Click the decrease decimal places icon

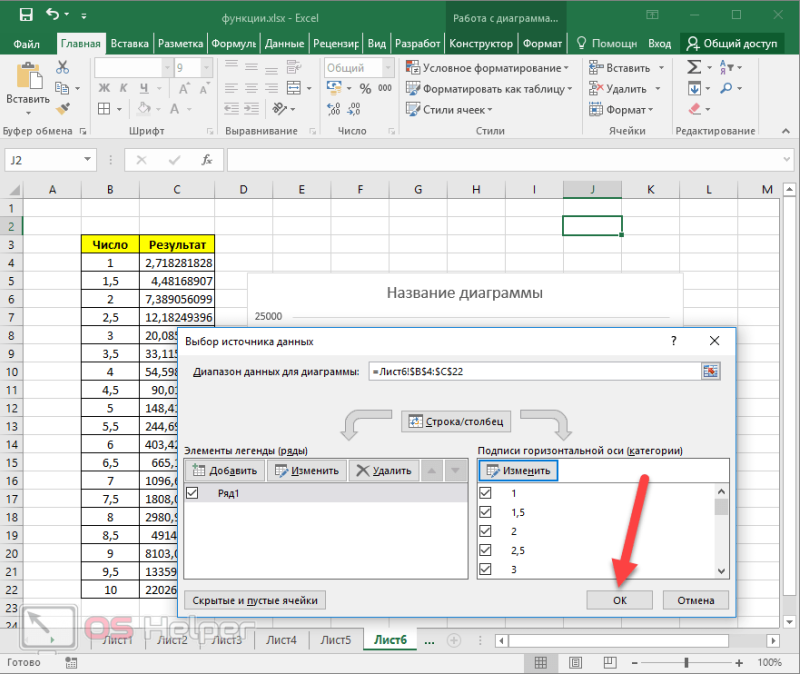354,109
